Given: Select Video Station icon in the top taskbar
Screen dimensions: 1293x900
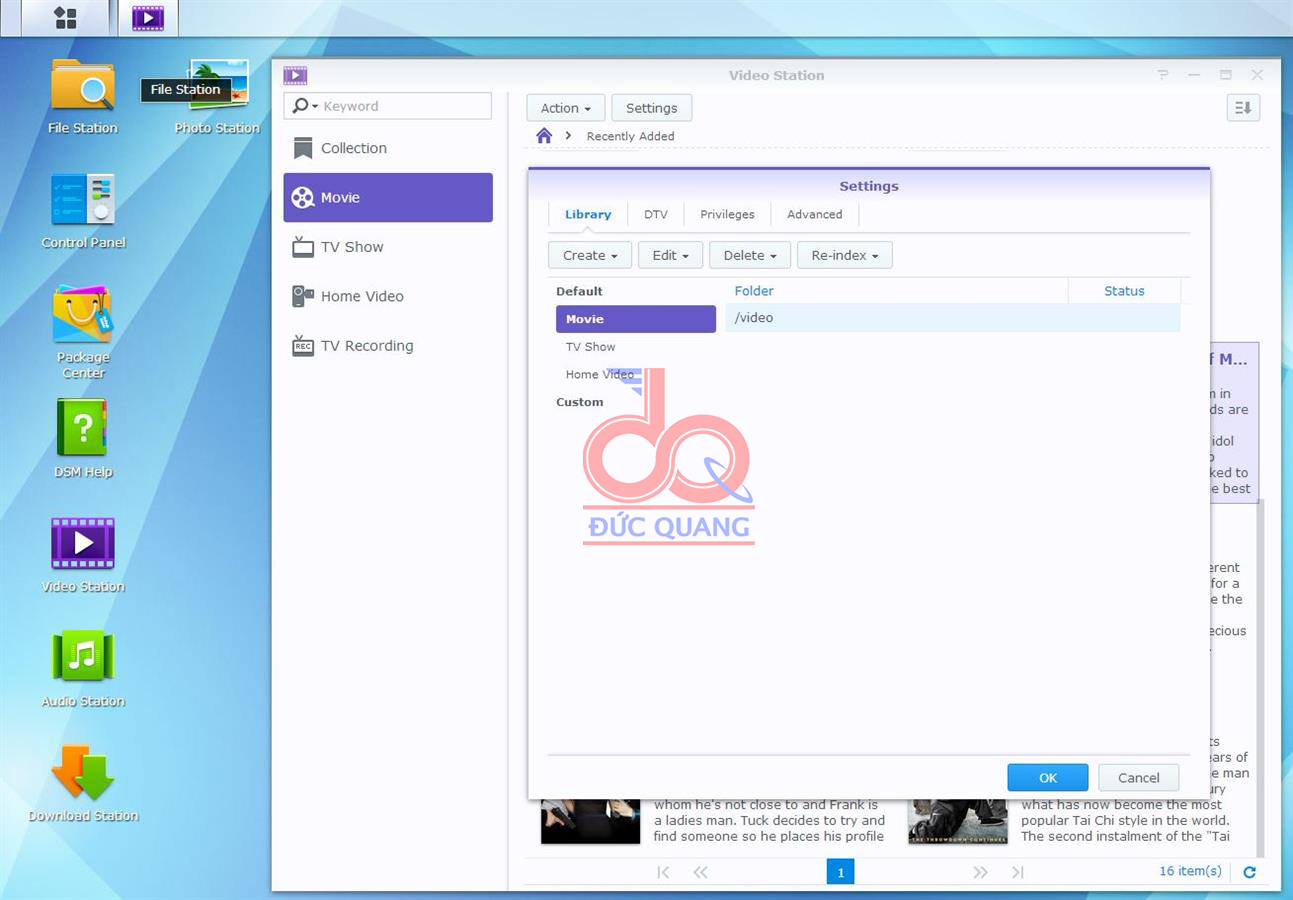Looking at the screenshot, I should (148, 18).
